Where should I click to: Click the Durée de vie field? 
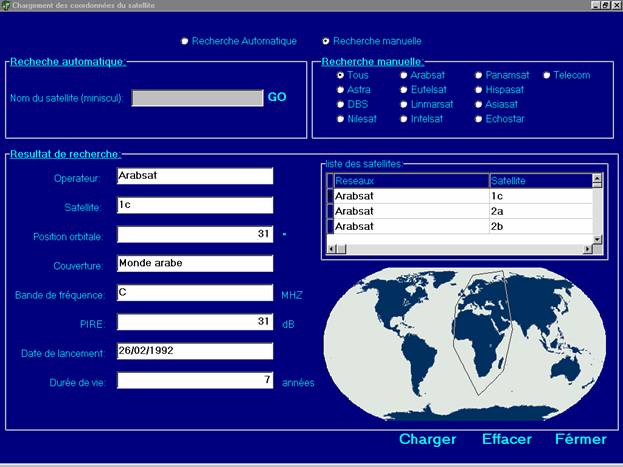195,380
